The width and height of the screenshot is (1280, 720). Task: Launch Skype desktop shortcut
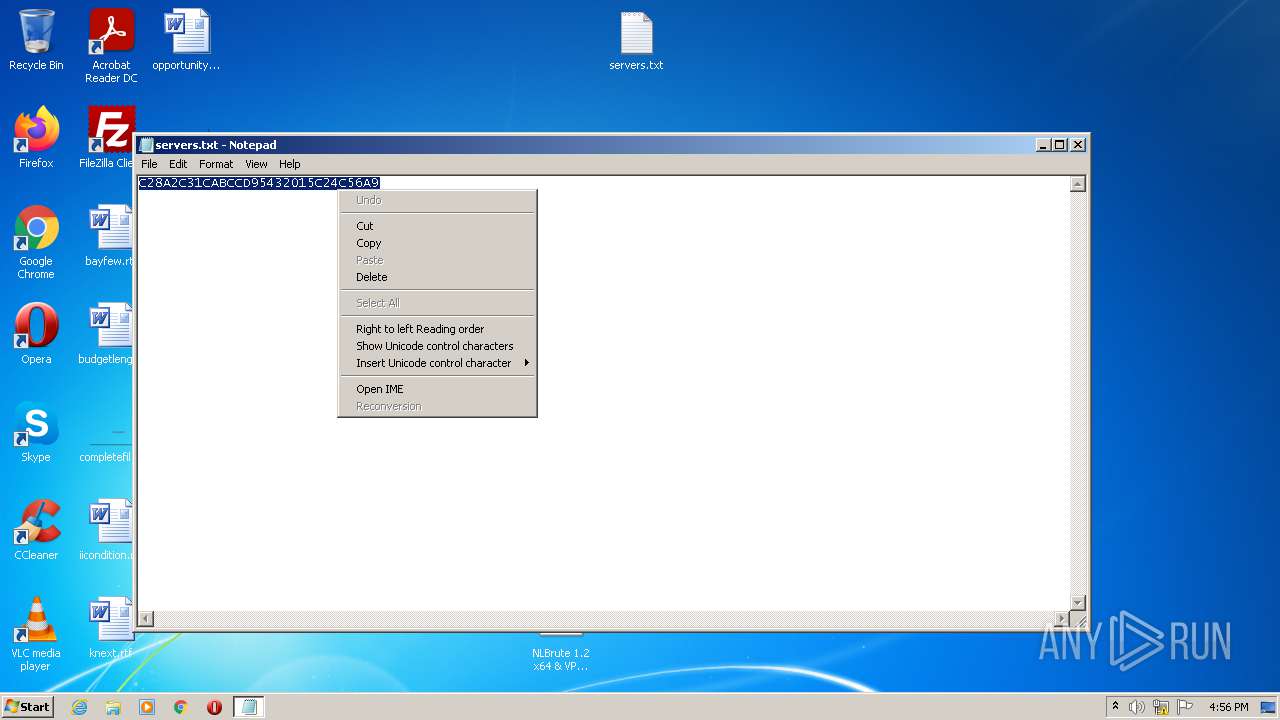tap(36, 432)
